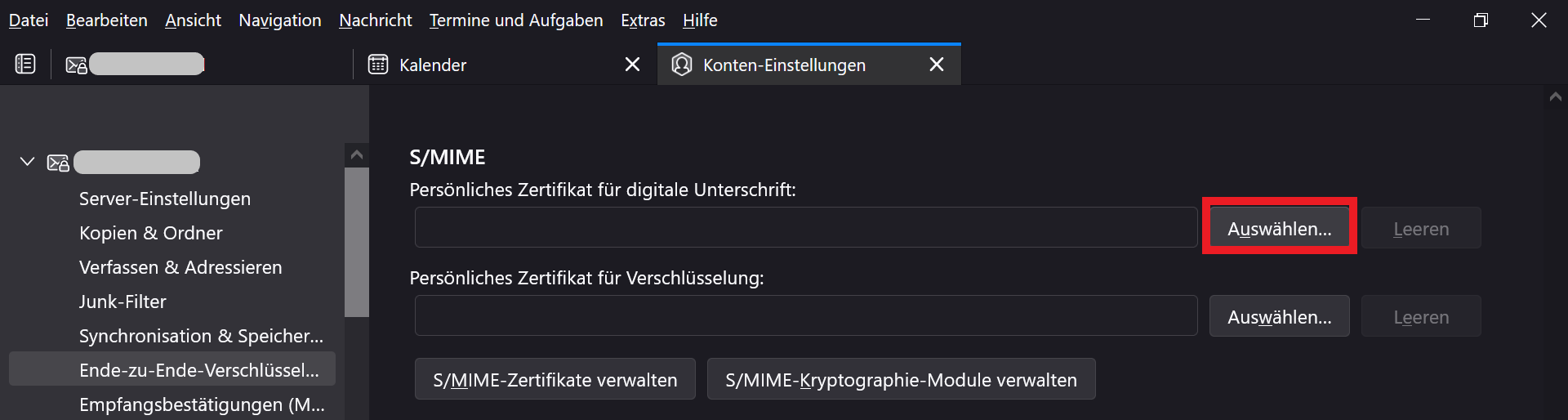
Task: Open the Extras menu
Action: 643,20
